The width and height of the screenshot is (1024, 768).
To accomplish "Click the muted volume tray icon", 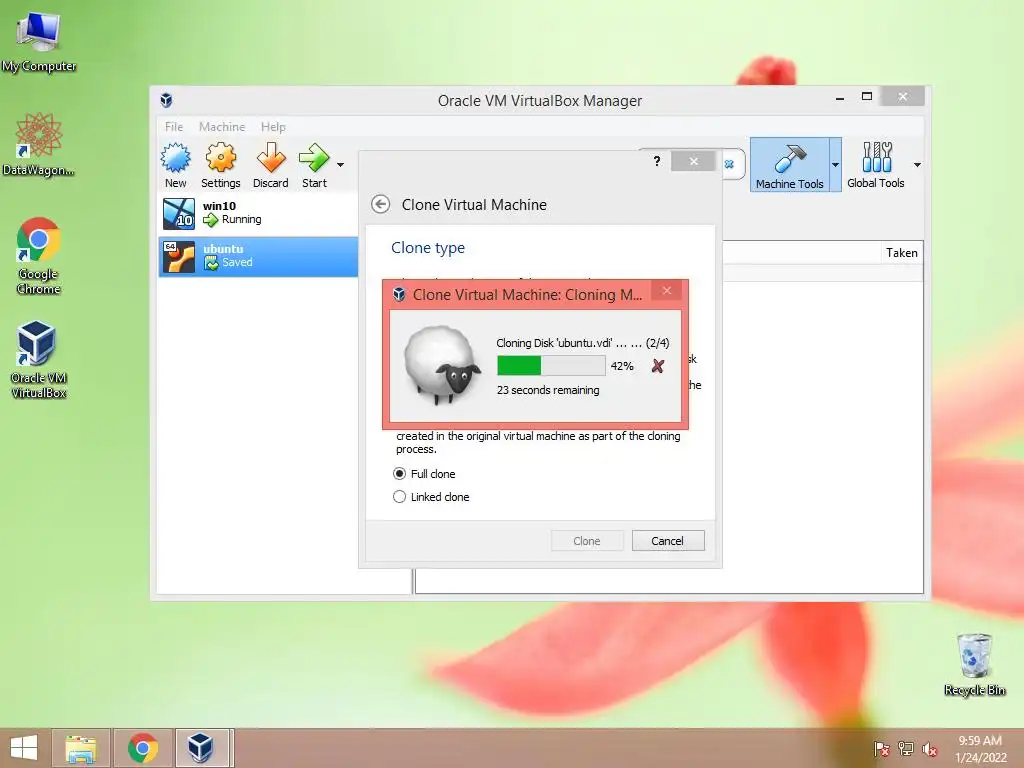I will (929, 749).
